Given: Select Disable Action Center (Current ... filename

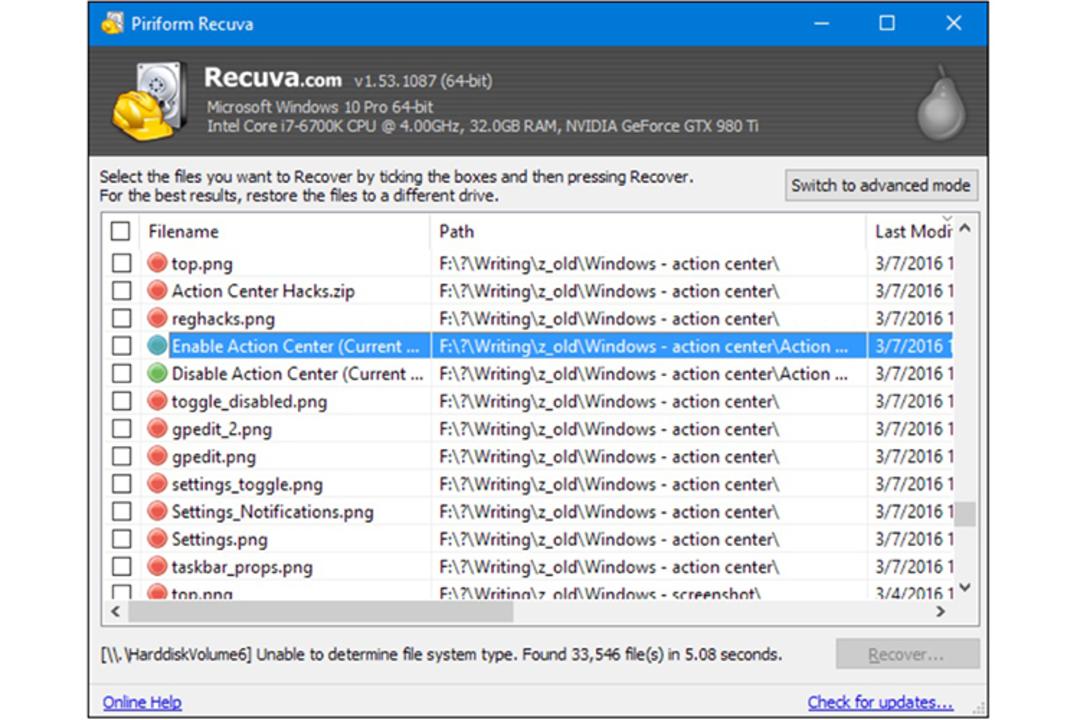Looking at the screenshot, I should click(x=298, y=373).
